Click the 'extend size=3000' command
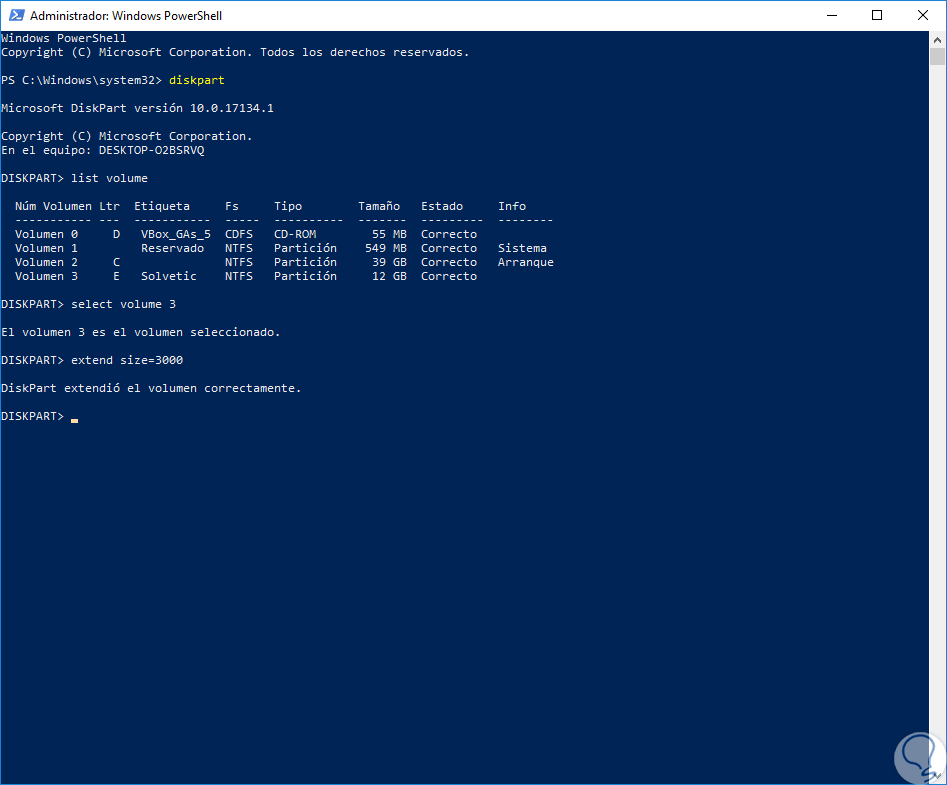 pos(127,360)
